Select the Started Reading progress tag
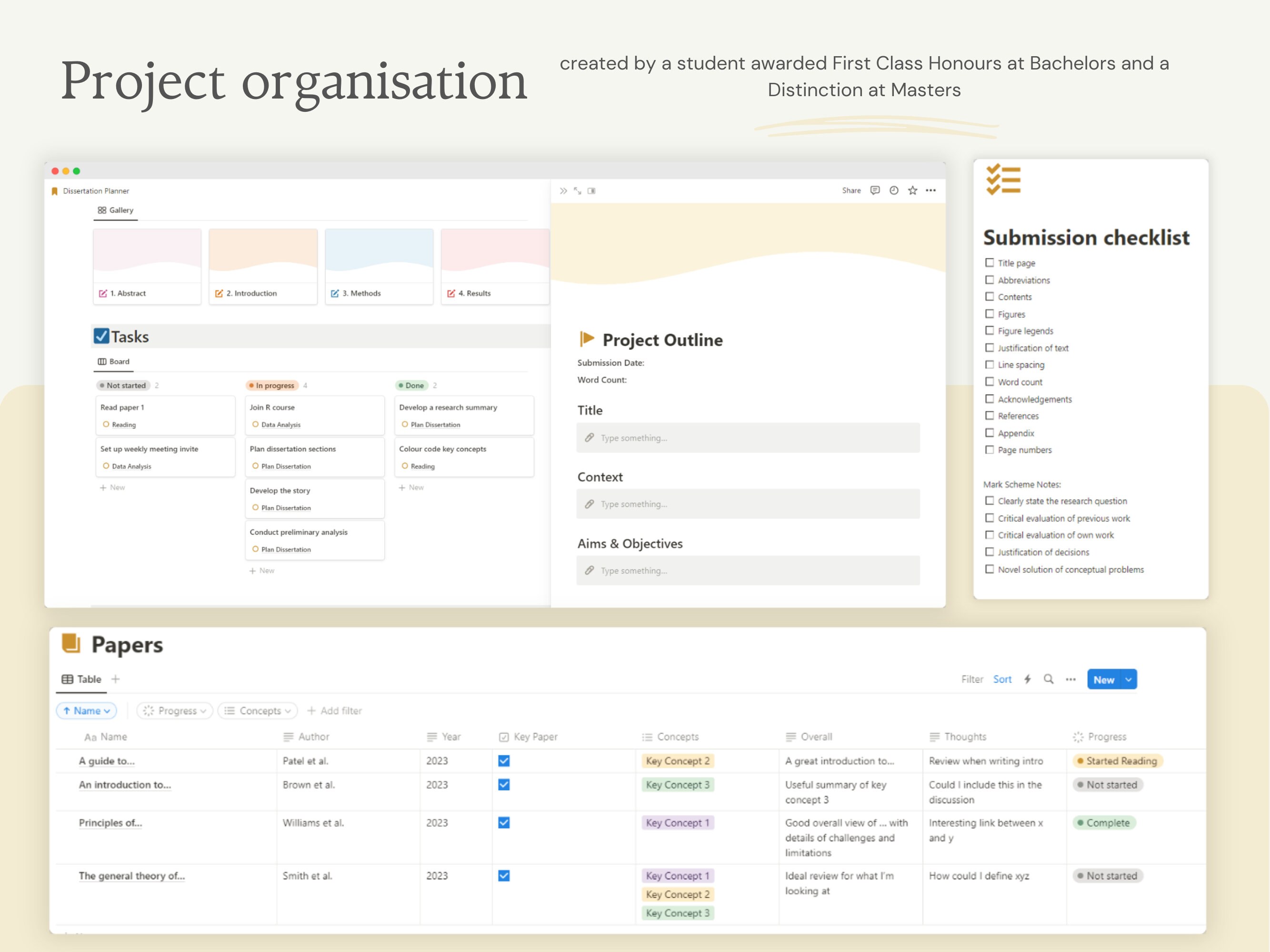1270x952 pixels. coord(1116,761)
